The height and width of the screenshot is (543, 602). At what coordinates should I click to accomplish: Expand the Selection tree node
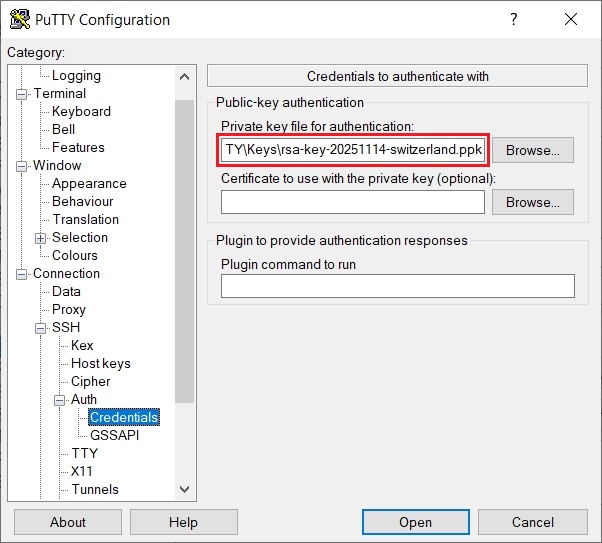pos(41,238)
